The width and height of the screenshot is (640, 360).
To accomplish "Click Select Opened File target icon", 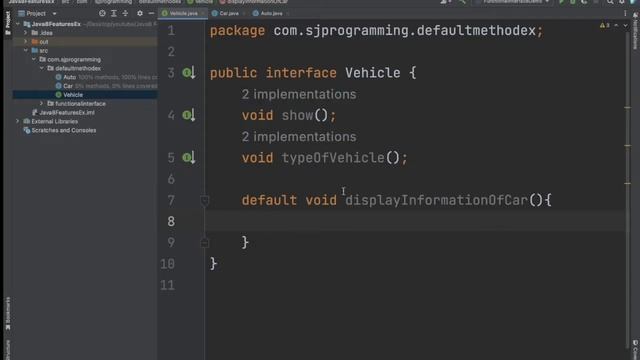I will 102,13.
